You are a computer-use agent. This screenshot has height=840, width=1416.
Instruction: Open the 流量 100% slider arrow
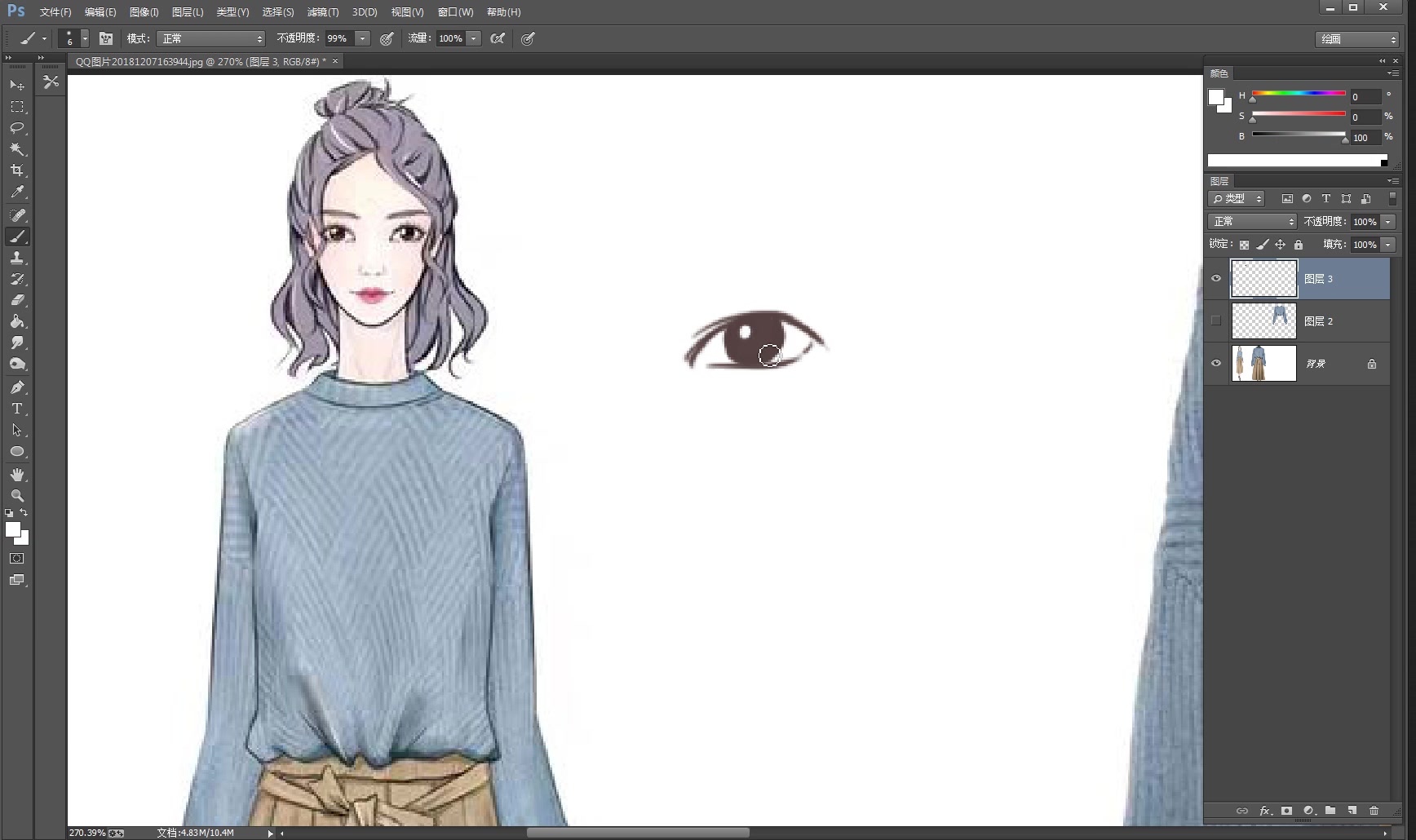tap(473, 38)
